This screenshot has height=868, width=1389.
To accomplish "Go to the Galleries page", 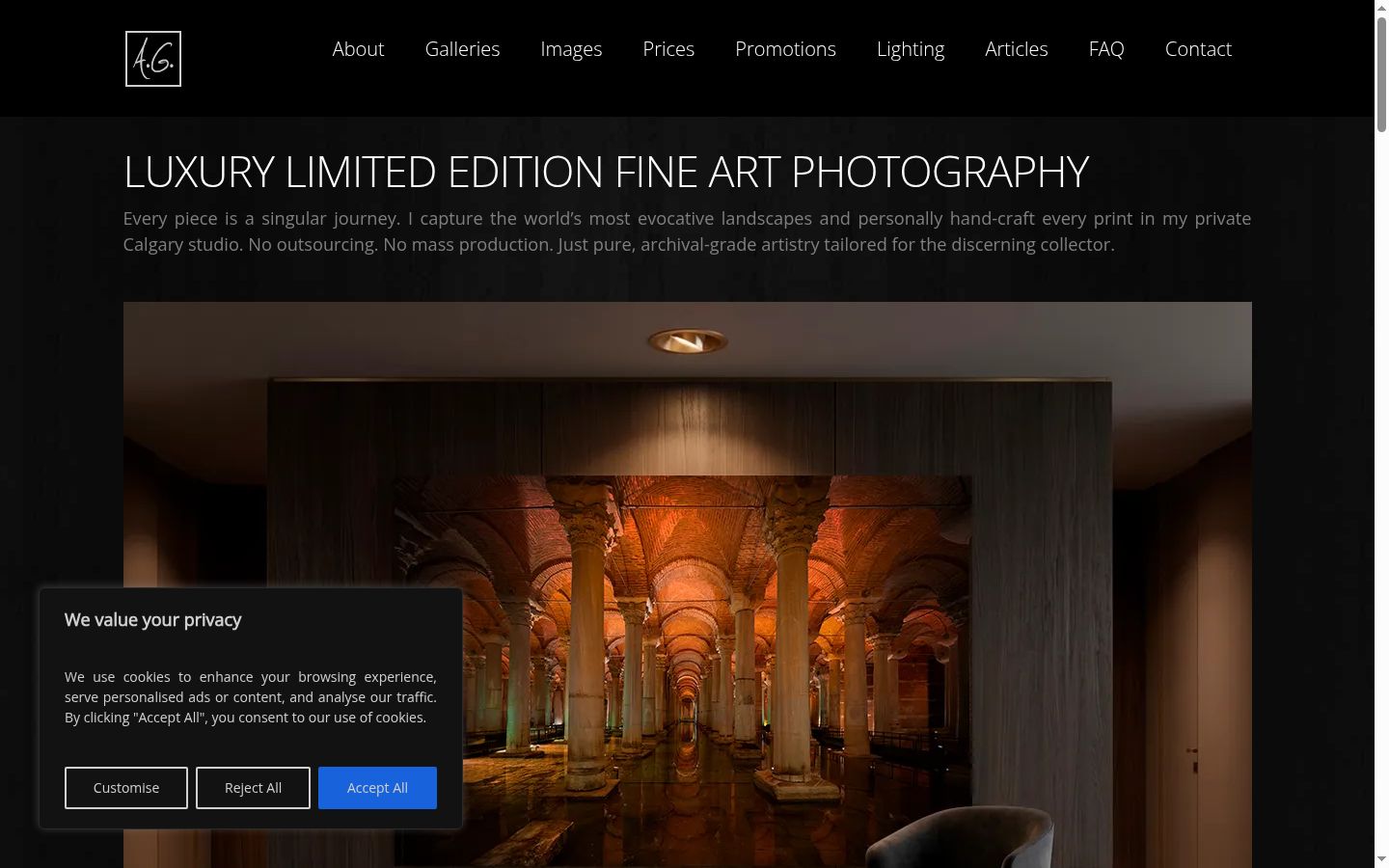I will (462, 49).
